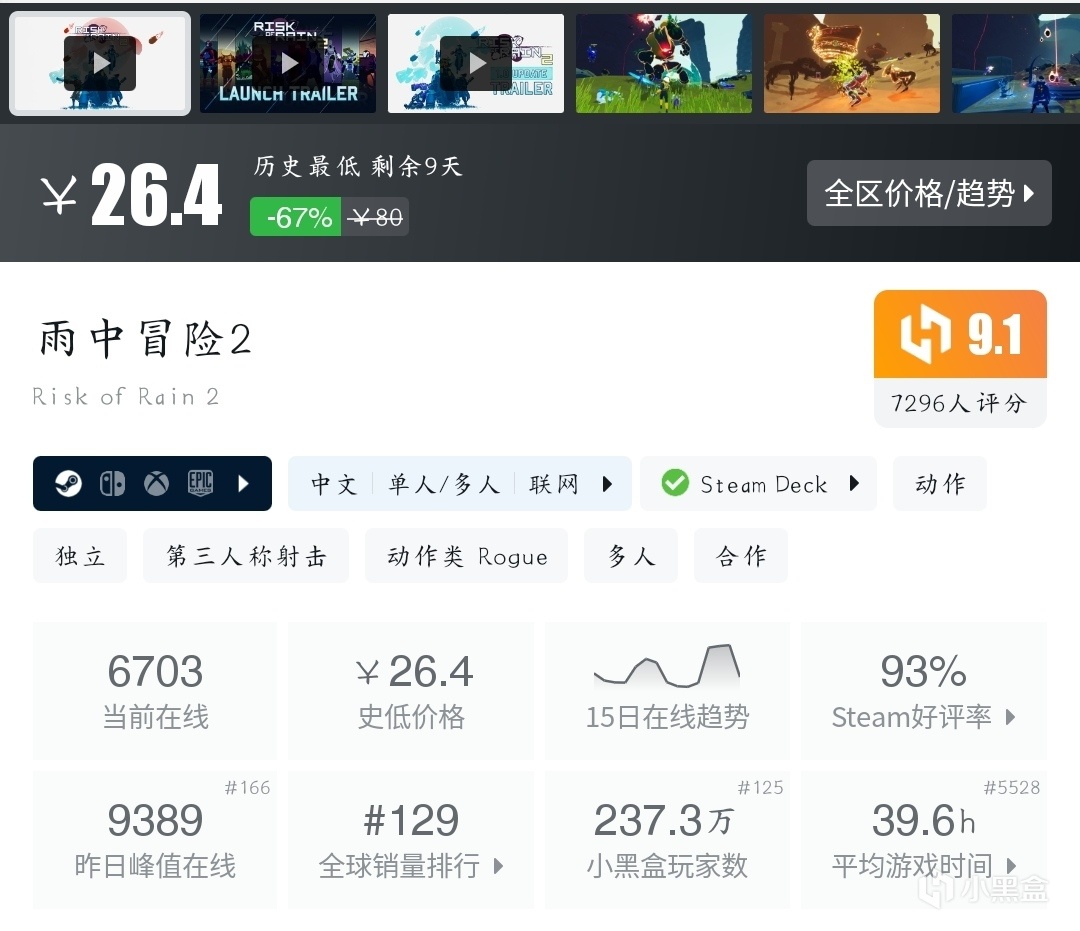Screen dimensions: 1080x931
Task: Open the cut-off dark blue screenshot
Action: tap(1016, 63)
